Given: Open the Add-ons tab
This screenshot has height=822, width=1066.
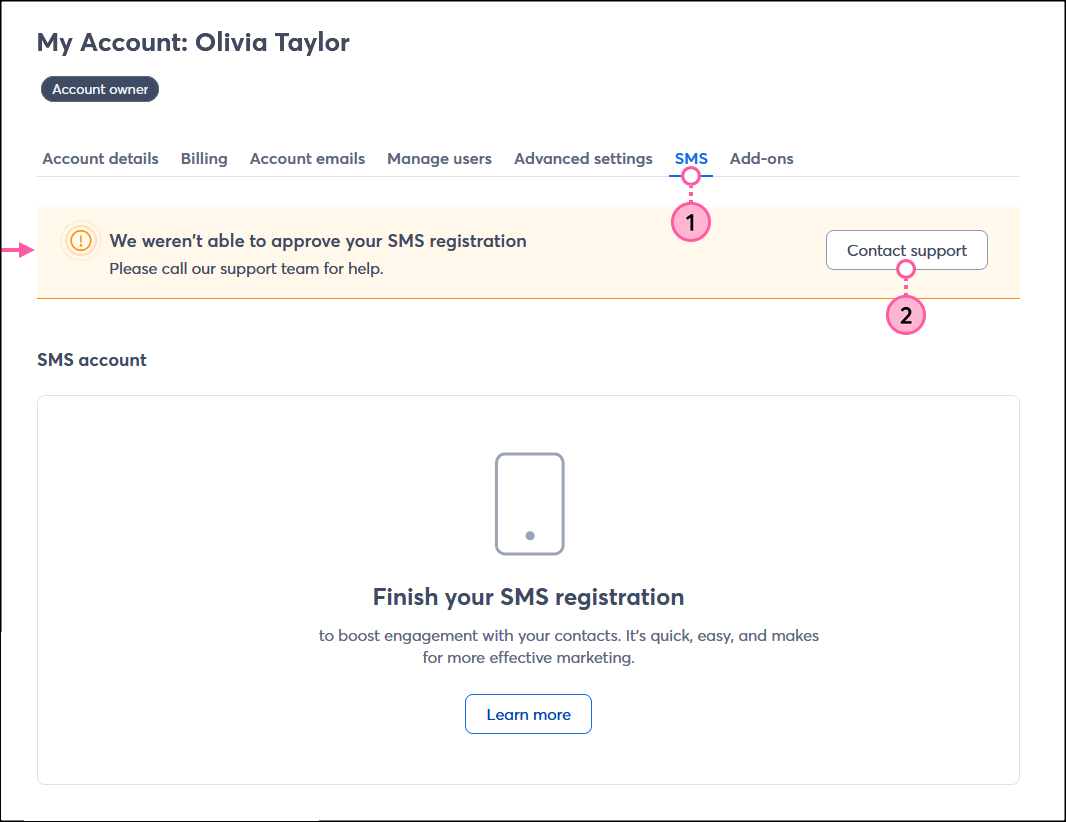Looking at the screenshot, I should pyautogui.click(x=761, y=158).
